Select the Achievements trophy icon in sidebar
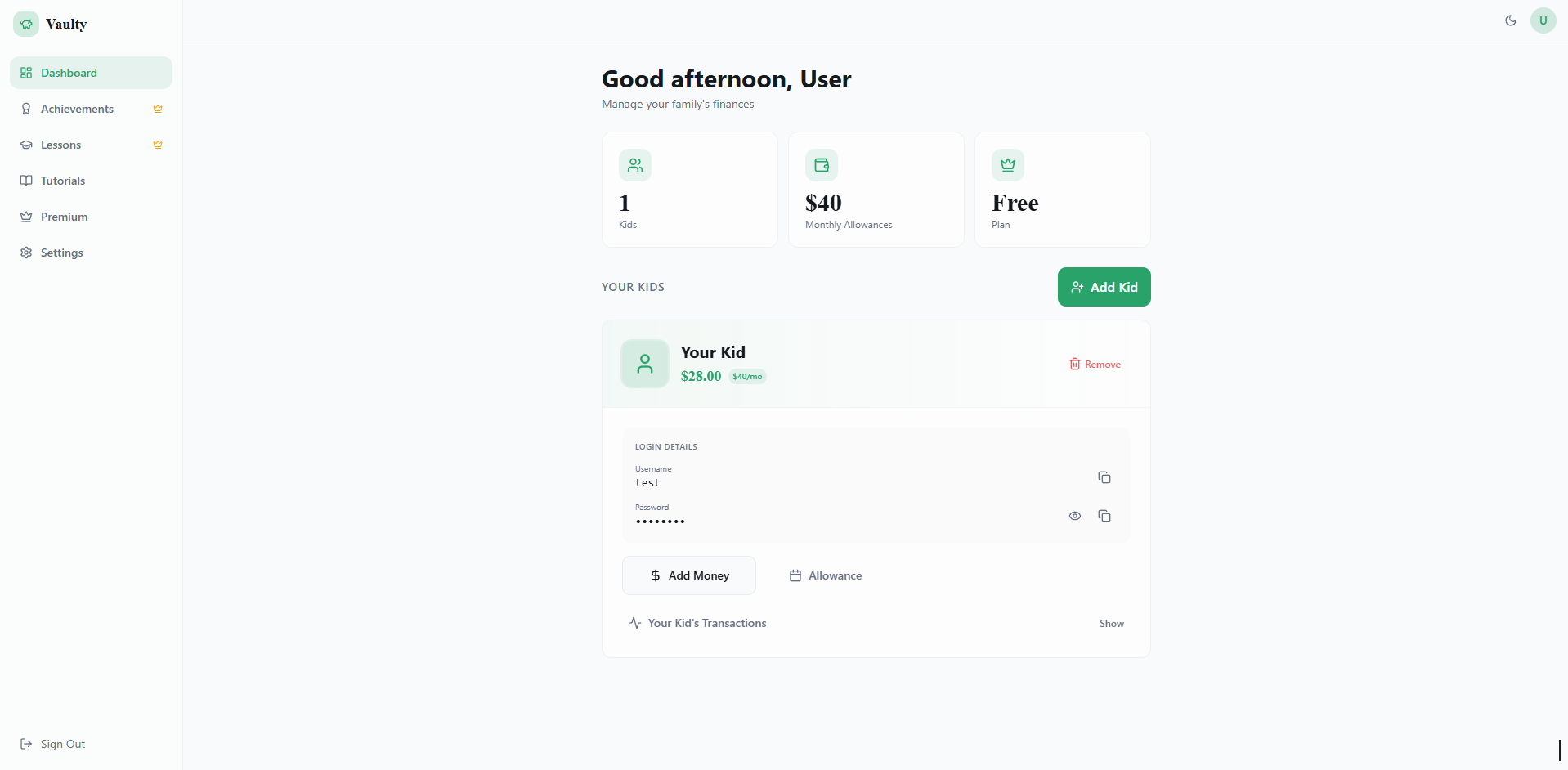 27,108
